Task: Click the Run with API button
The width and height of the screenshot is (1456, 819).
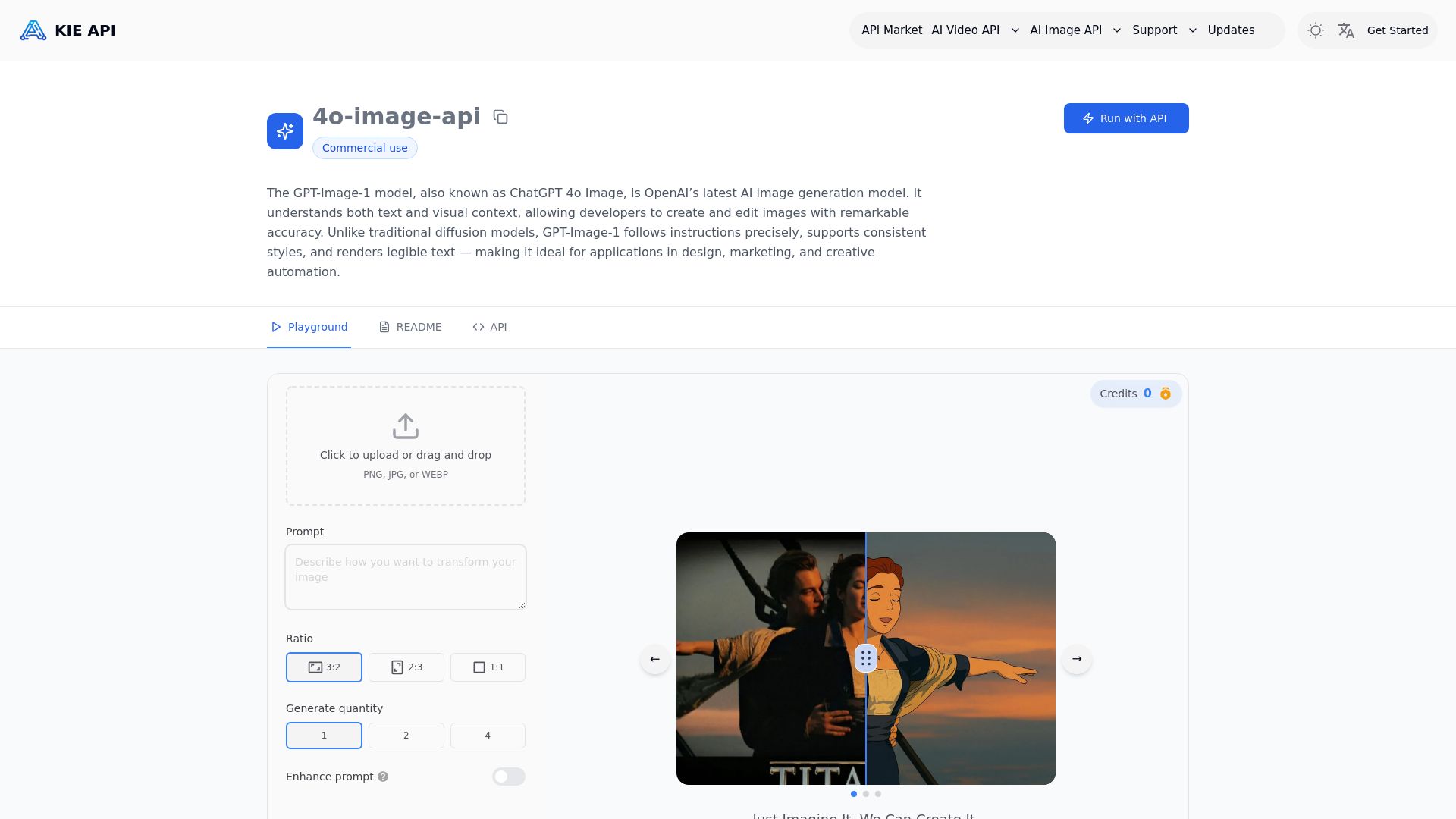Action: coord(1125,118)
